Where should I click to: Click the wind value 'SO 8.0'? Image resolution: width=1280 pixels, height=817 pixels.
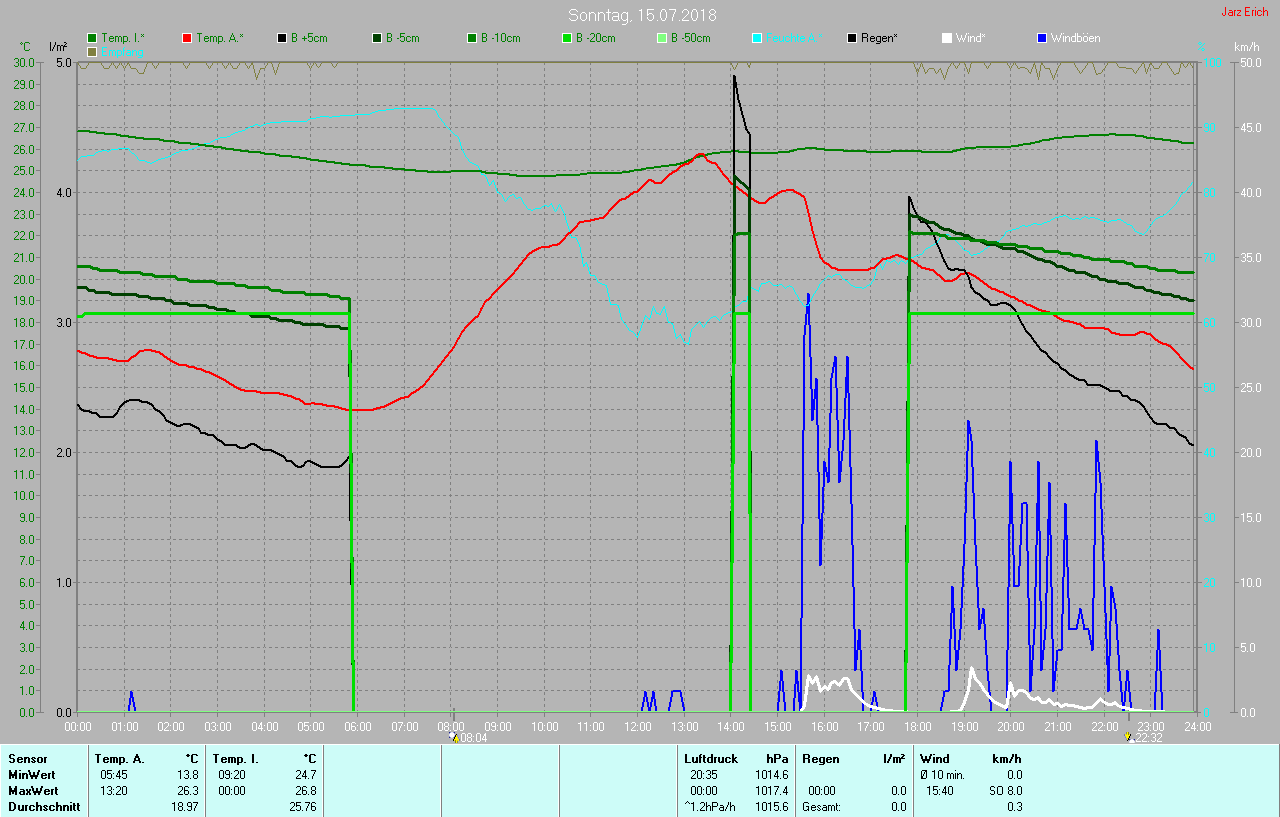point(1006,791)
